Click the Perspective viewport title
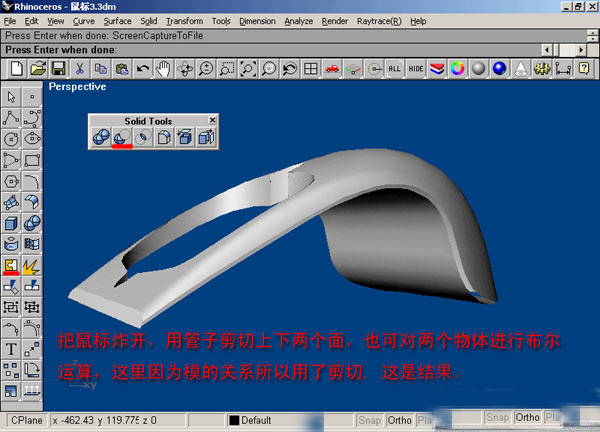 point(78,87)
